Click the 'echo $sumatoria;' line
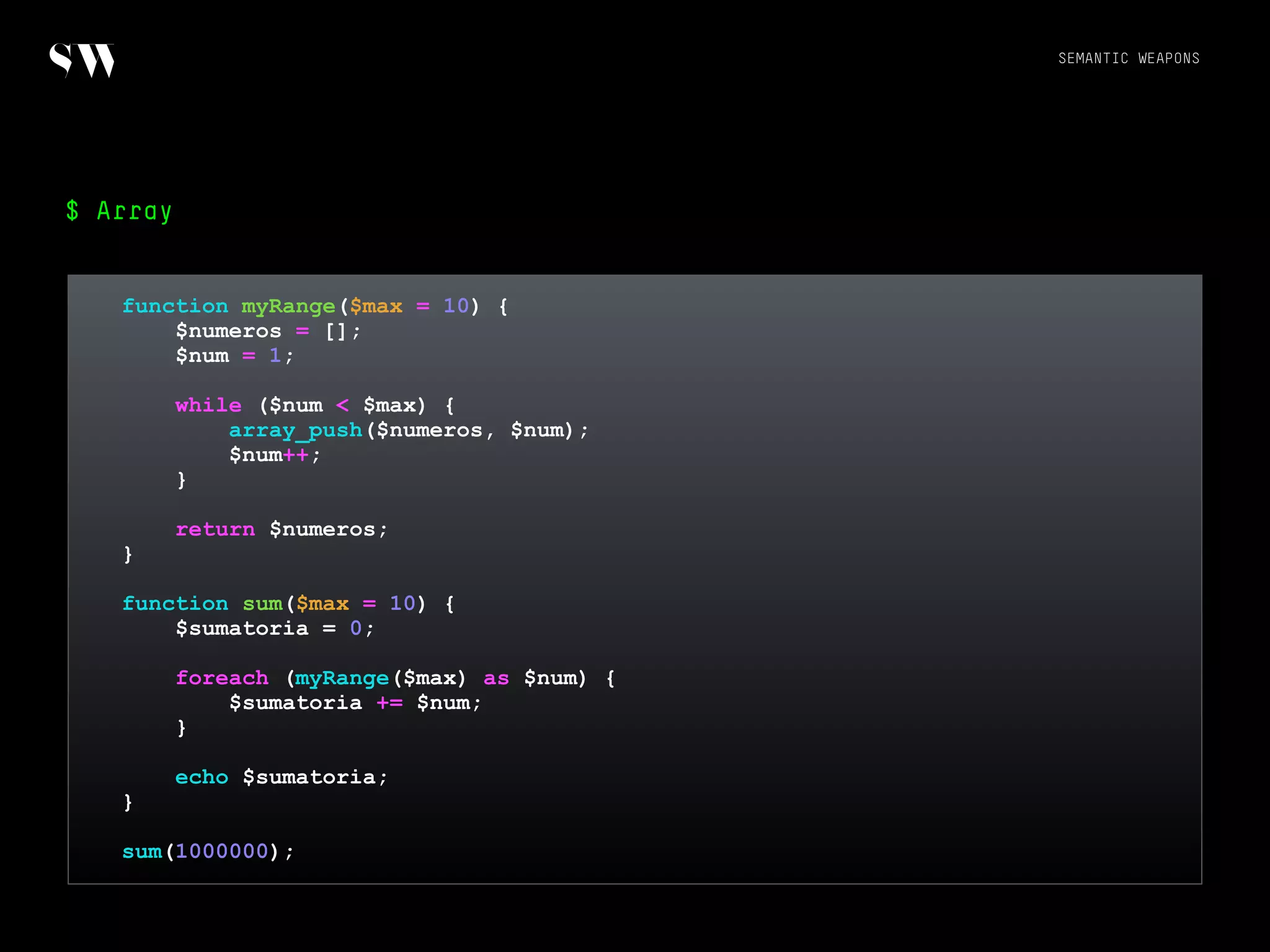The width and height of the screenshot is (1270, 952). [x=282, y=777]
